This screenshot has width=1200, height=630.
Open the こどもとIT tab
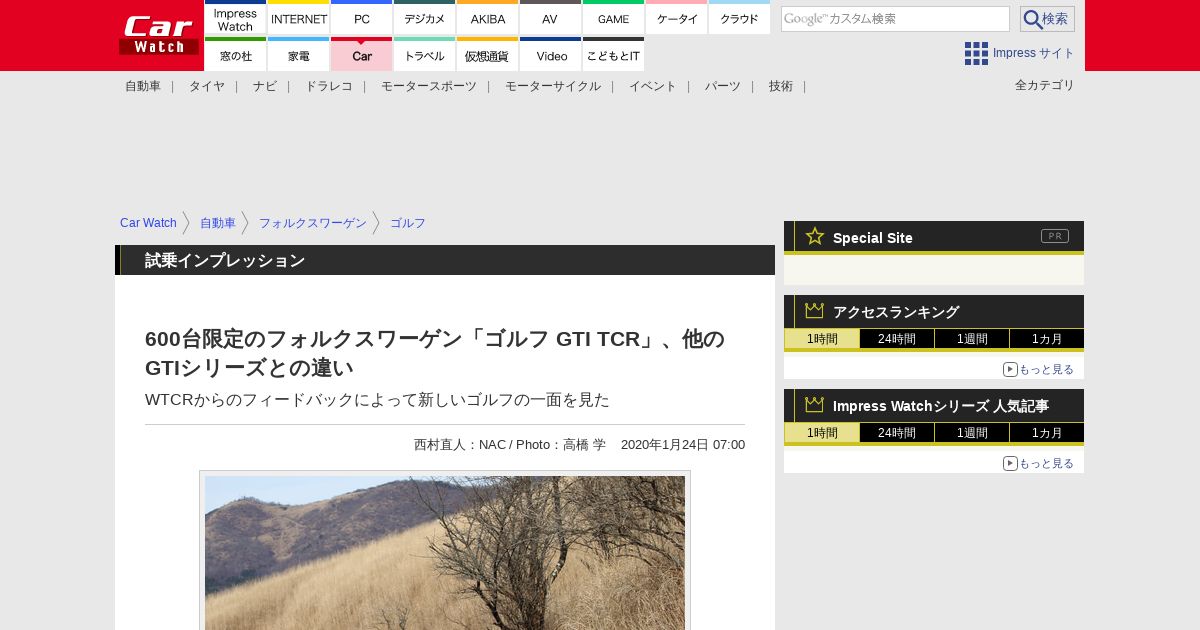pyautogui.click(x=613, y=55)
